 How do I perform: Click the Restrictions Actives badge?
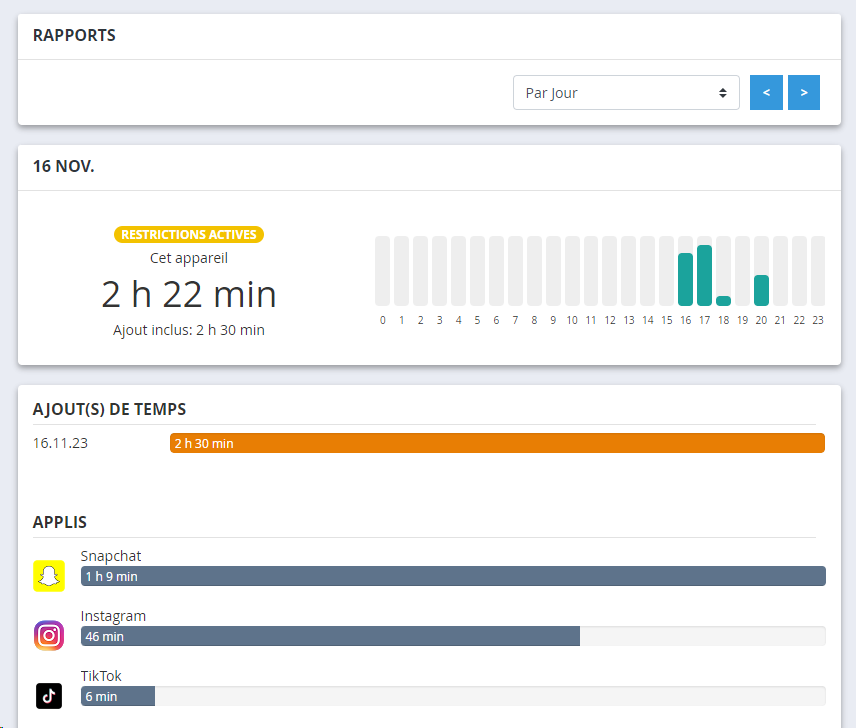pos(189,235)
